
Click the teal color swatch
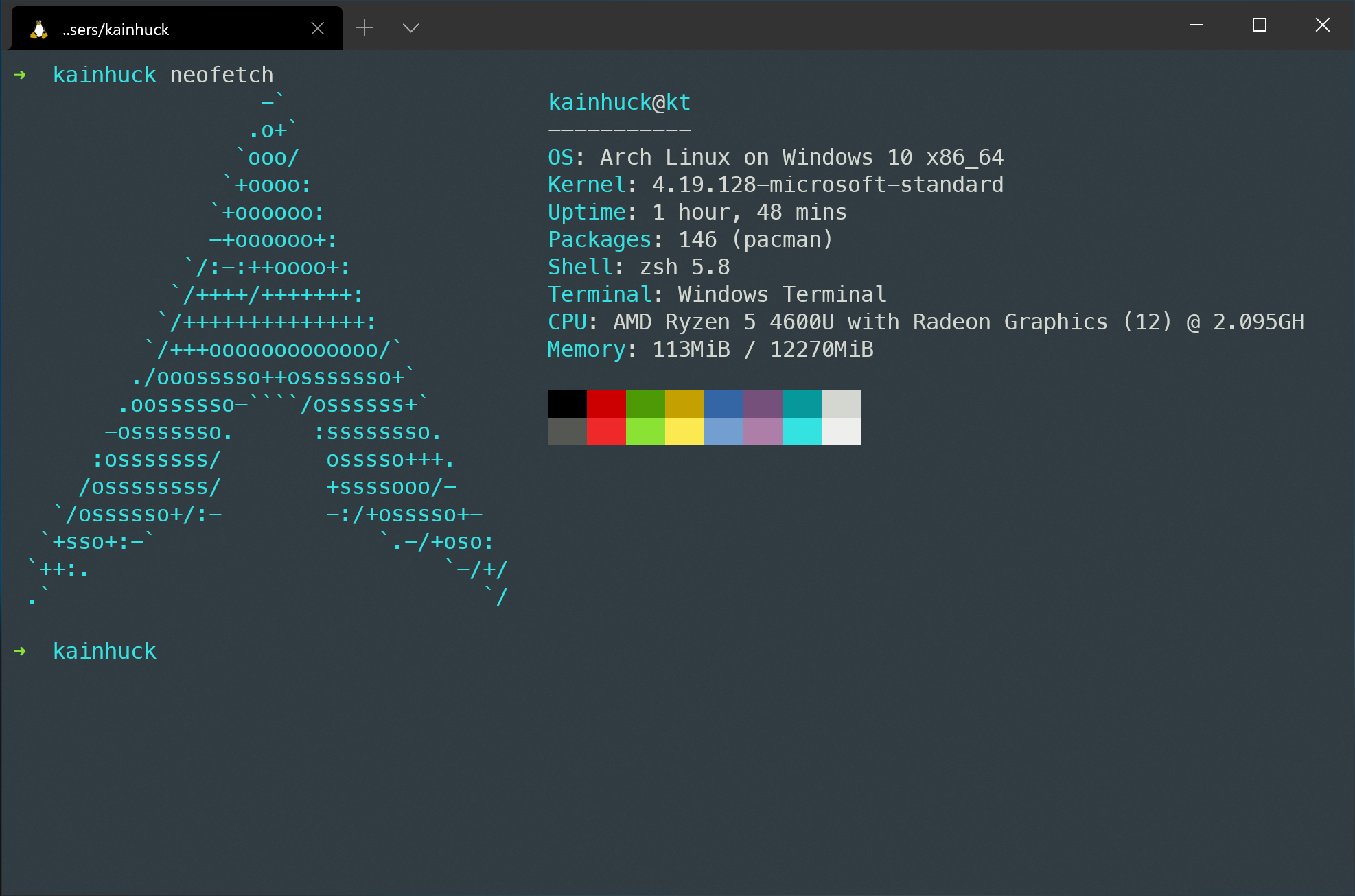click(801, 403)
